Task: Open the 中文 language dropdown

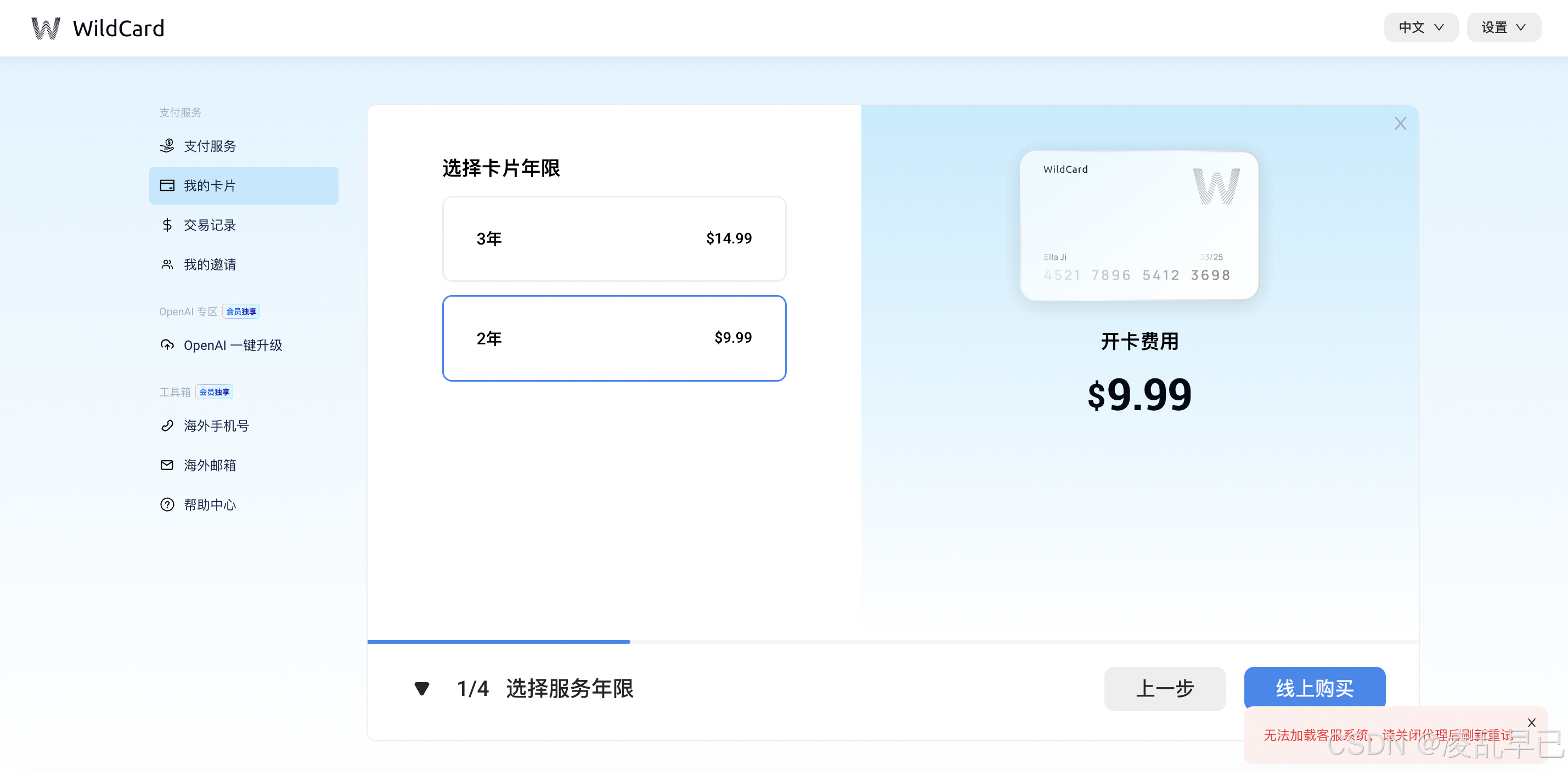Action: pos(1420,27)
